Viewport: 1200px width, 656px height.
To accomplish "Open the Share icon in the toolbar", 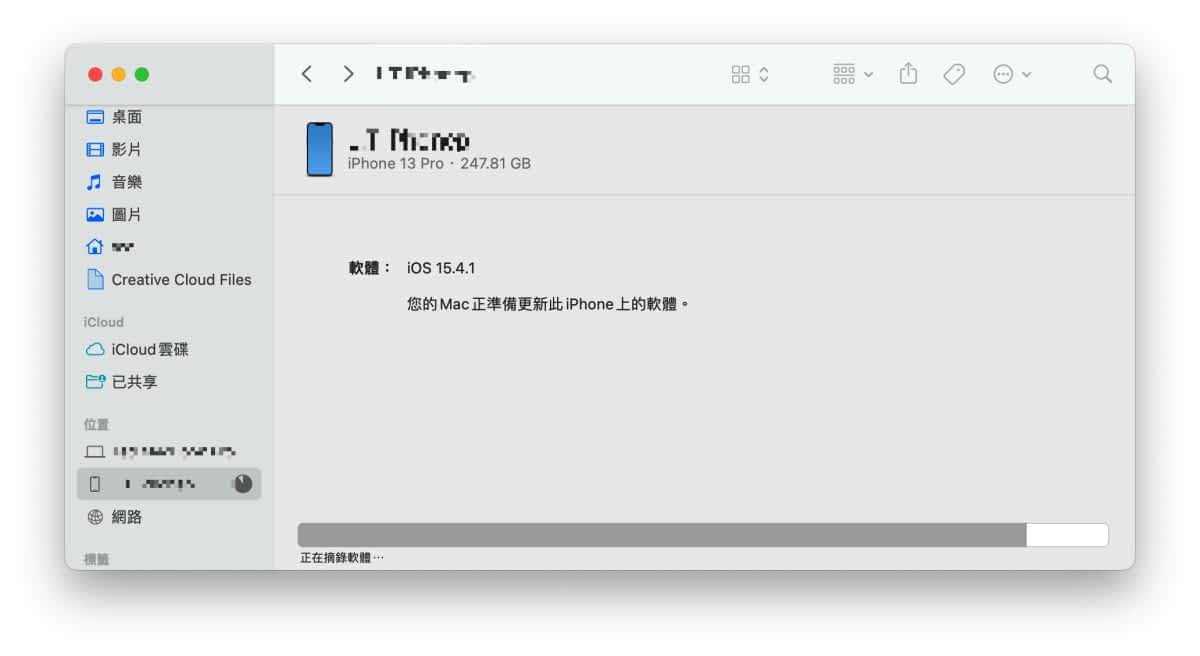I will (x=908, y=74).
